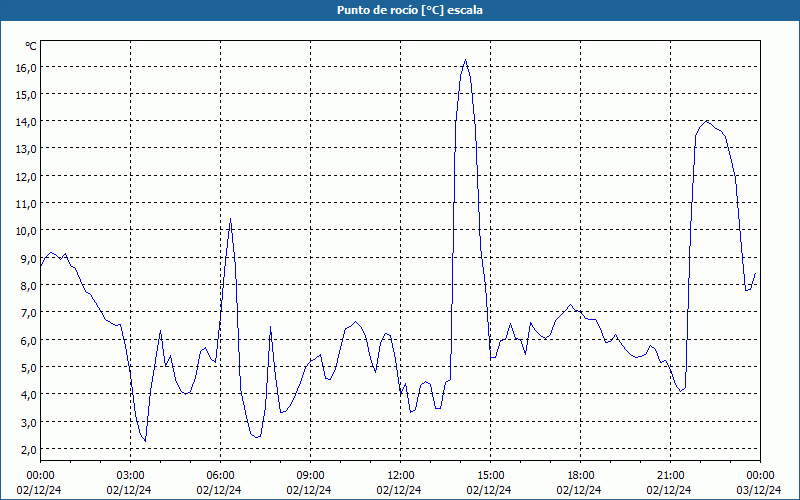
Task: Click the 2,0 y-axis label
Action: [x=28, y=449]
